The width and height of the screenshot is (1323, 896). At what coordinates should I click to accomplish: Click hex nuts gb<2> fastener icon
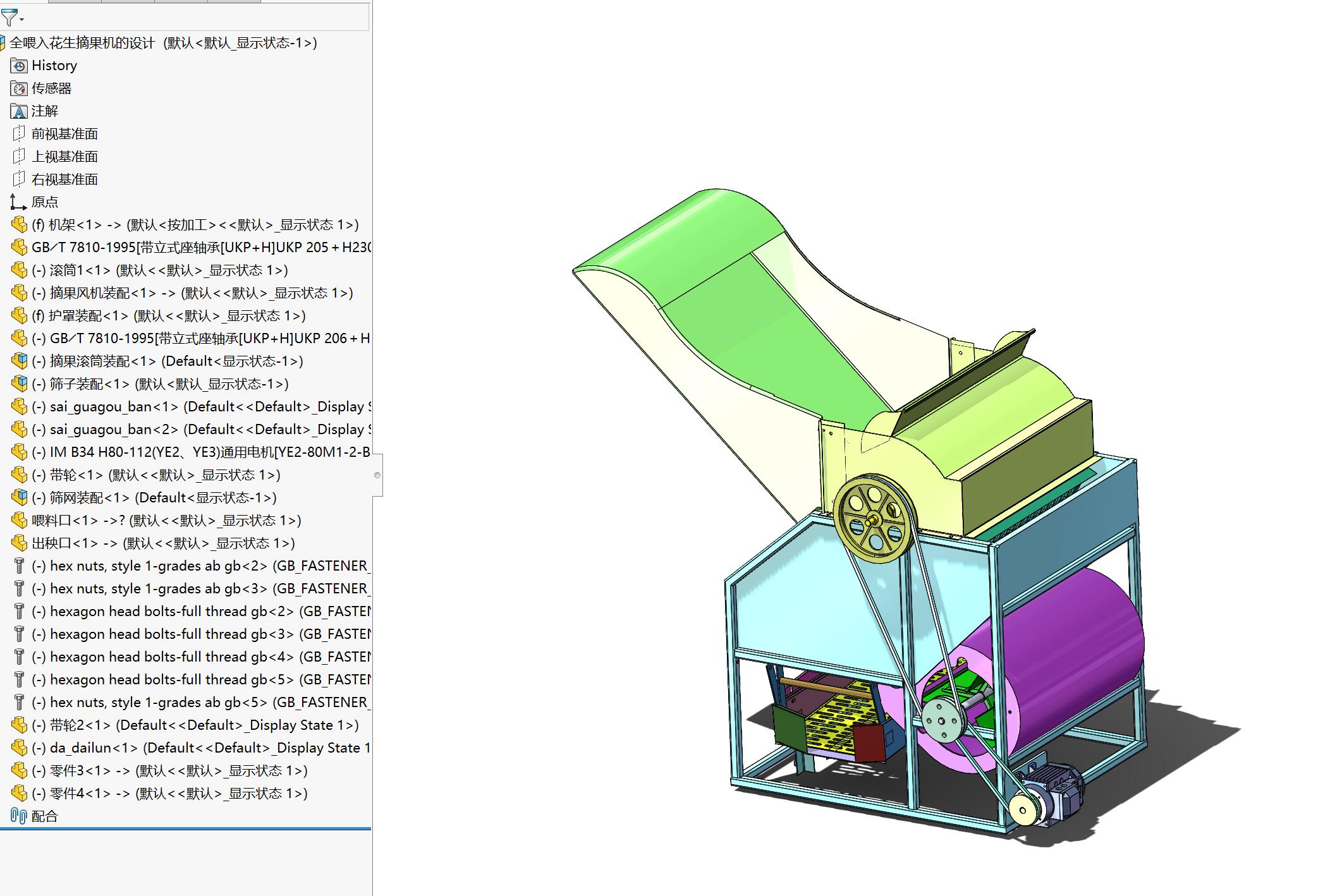coord(19,566)
